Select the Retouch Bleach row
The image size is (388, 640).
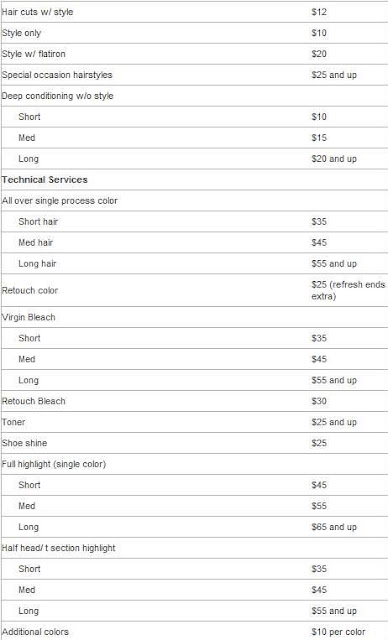[x=195, y=401]
